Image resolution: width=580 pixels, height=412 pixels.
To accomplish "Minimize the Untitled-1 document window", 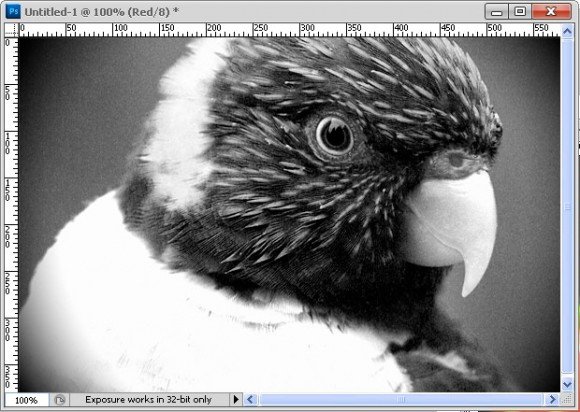I will (x=496, y=11).
